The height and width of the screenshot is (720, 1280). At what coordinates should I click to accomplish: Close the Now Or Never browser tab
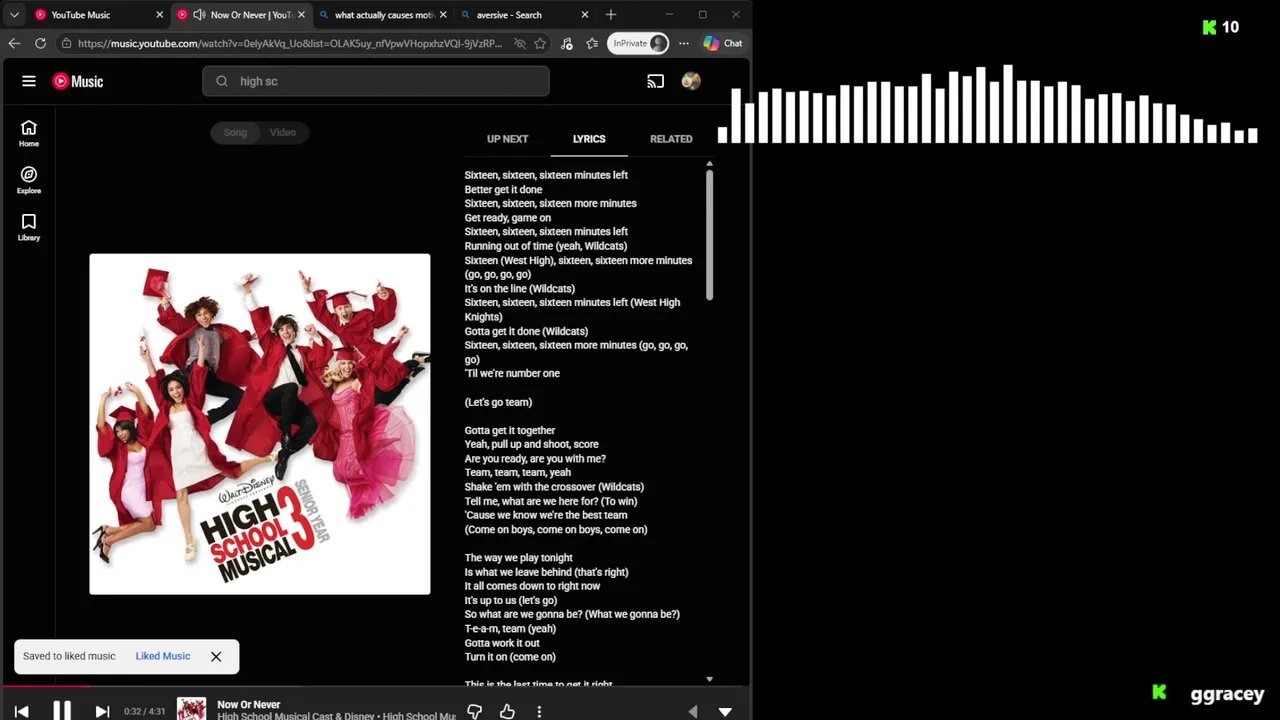click(301, 15)
